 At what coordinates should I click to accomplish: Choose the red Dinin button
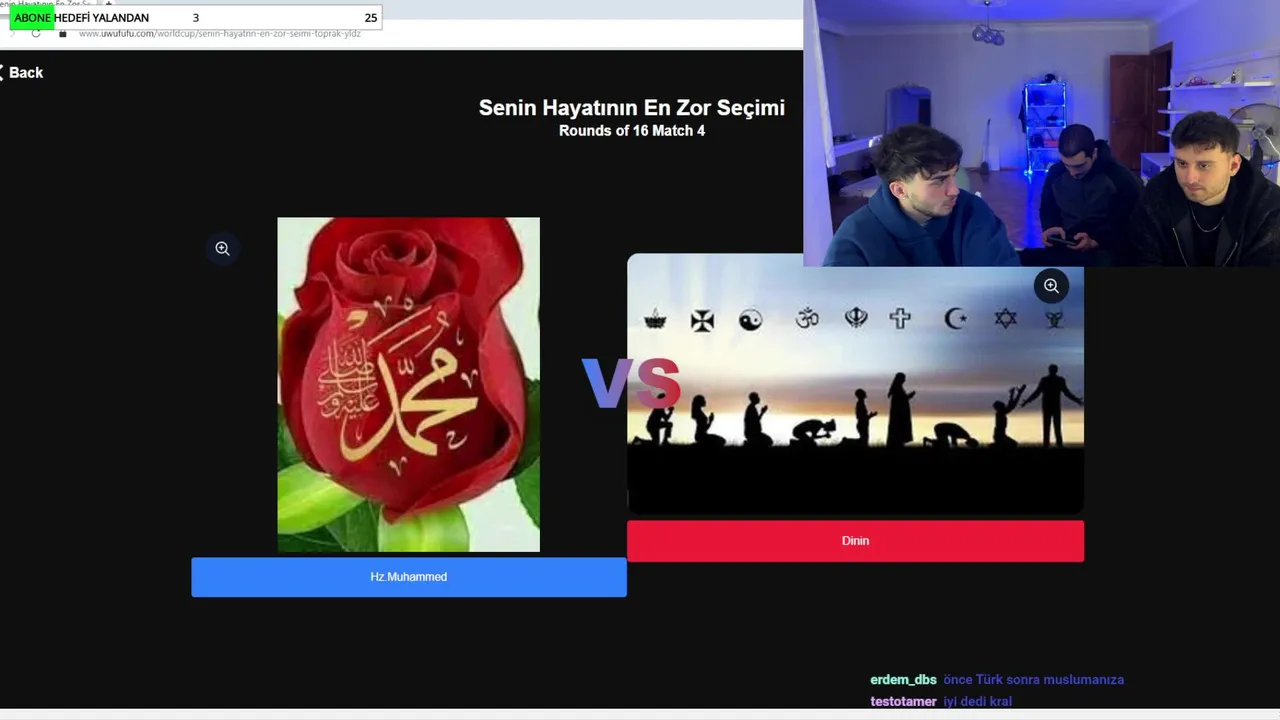855,541
